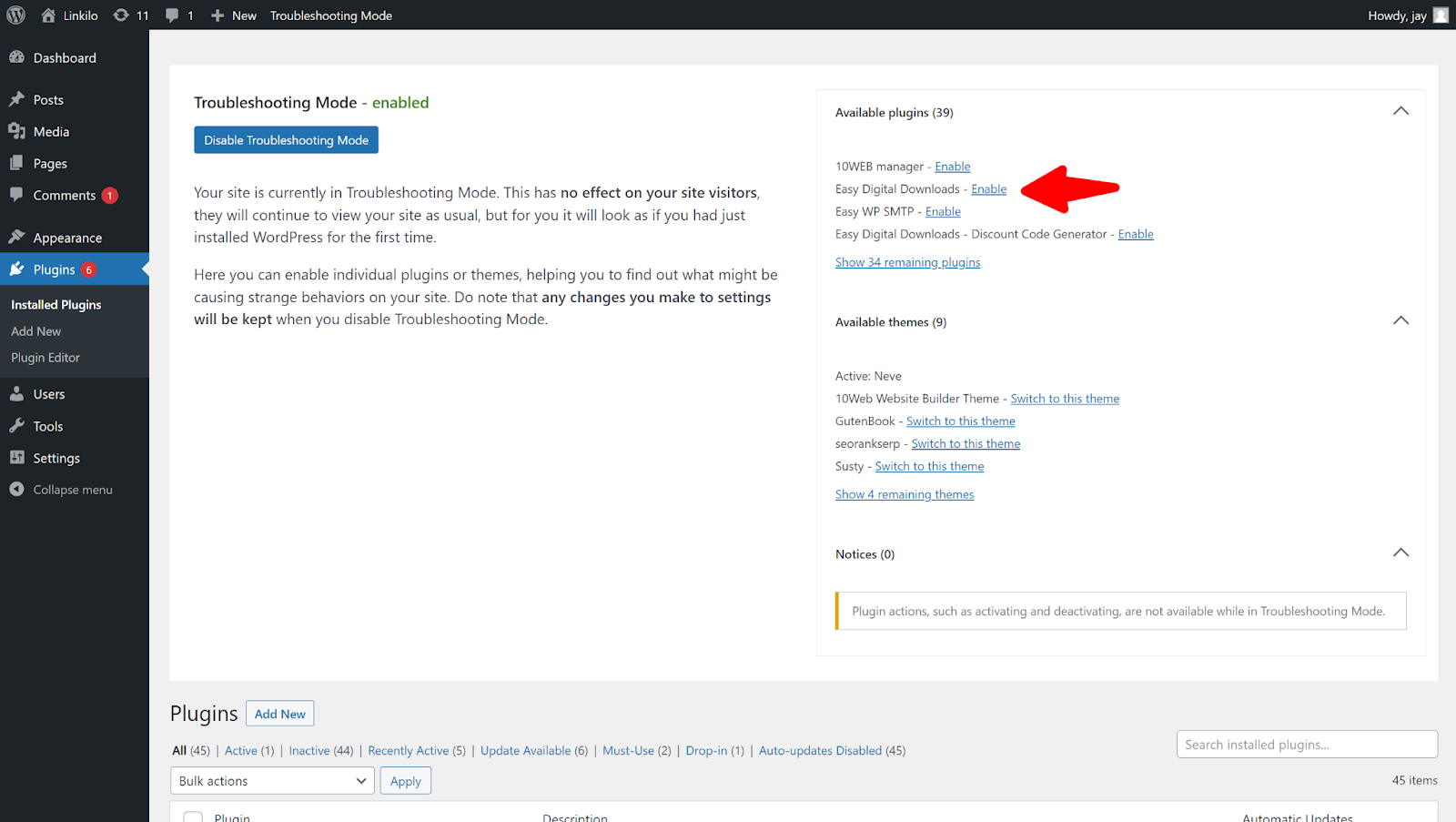Screen dimensions: 1456x822
Task: Filter plugins by Recently Active (5)
Action: click(417, 751)
